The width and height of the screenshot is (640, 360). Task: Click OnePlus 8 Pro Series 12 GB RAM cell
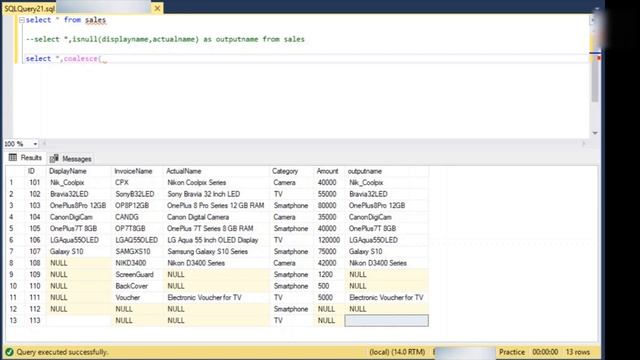pyautogui.click(x=217, y=205)
